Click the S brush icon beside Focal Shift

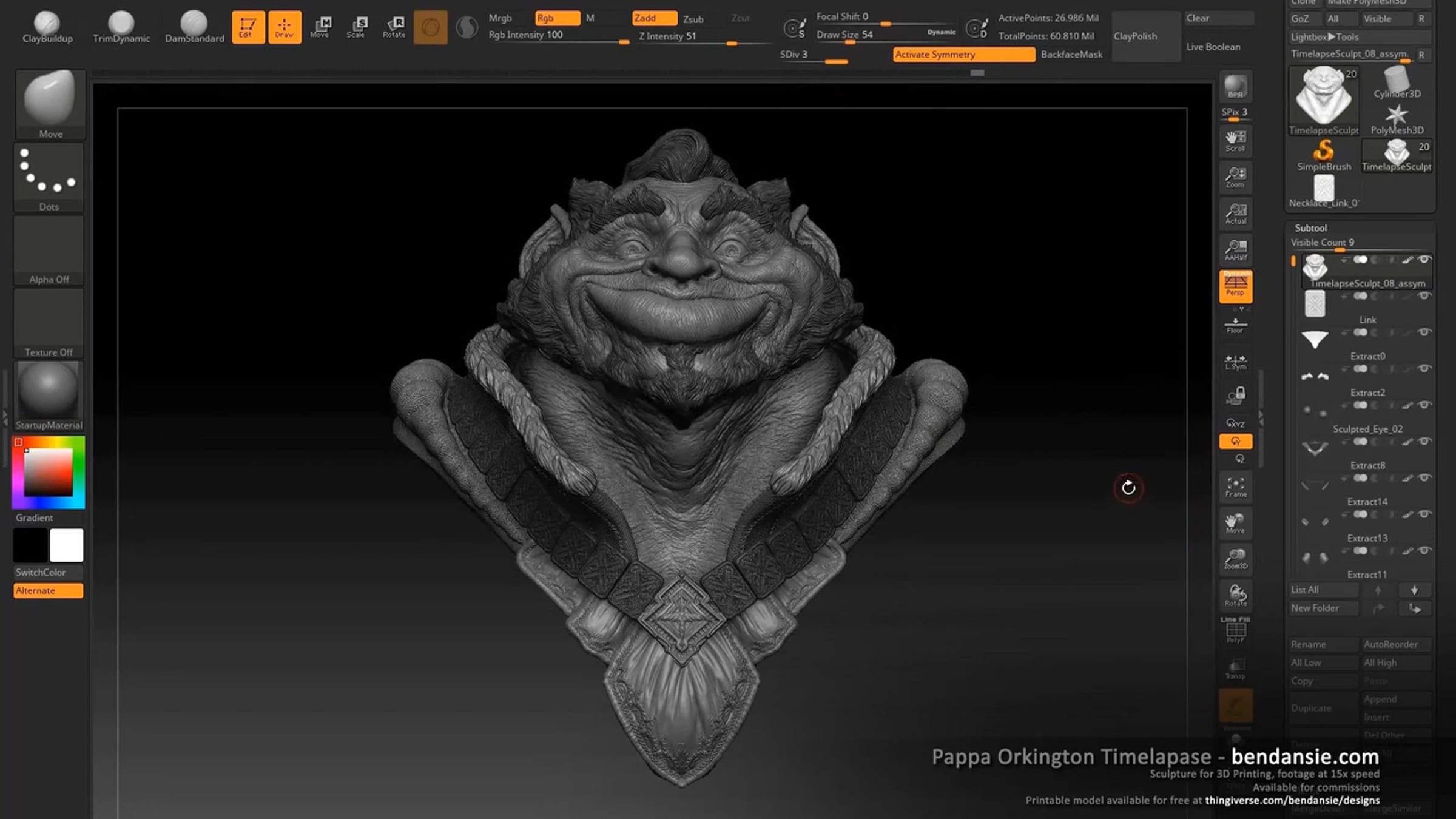(x=794, y=28)
